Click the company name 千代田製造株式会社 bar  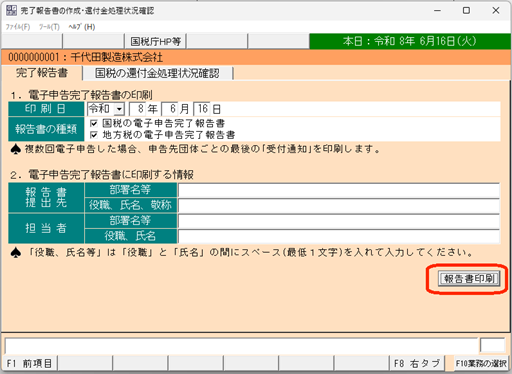[x=256, y=57]
